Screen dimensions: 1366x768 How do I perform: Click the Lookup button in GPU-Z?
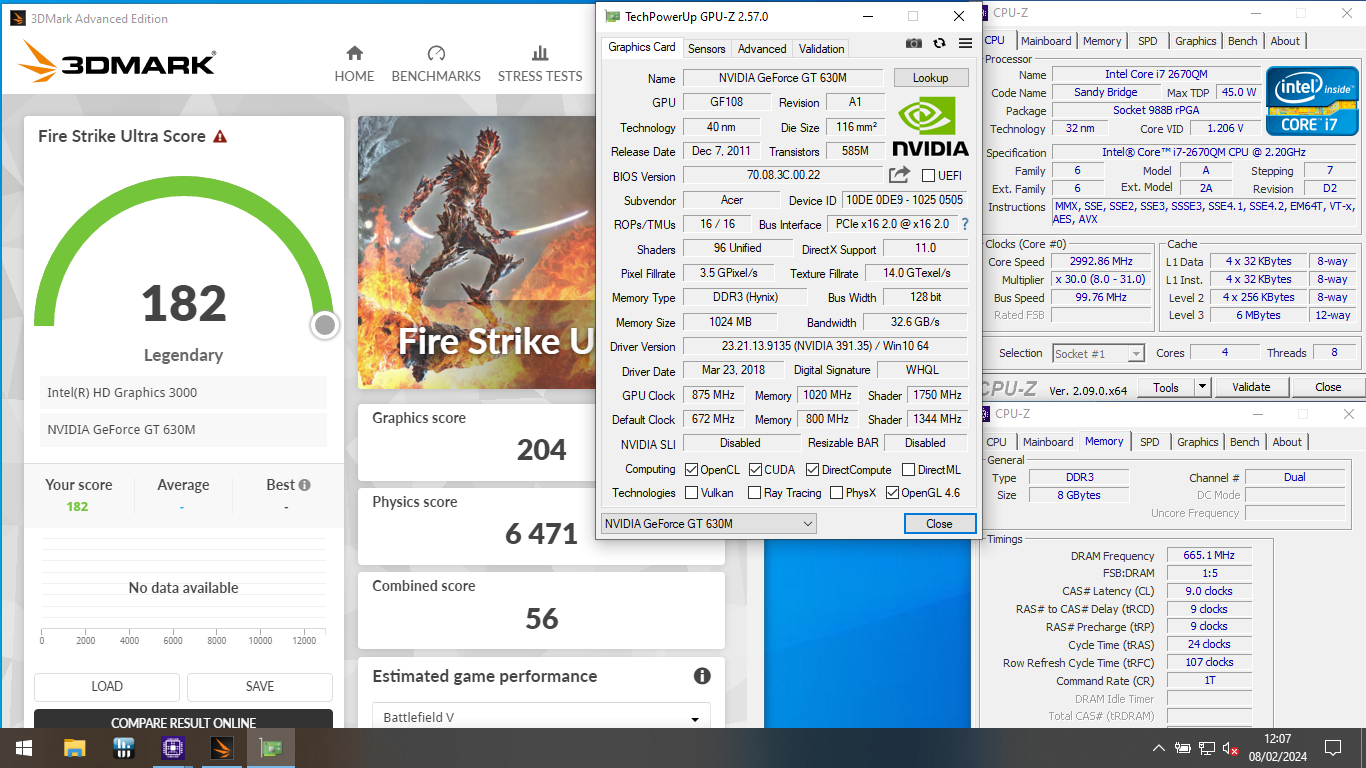click(x=930, y=78)
